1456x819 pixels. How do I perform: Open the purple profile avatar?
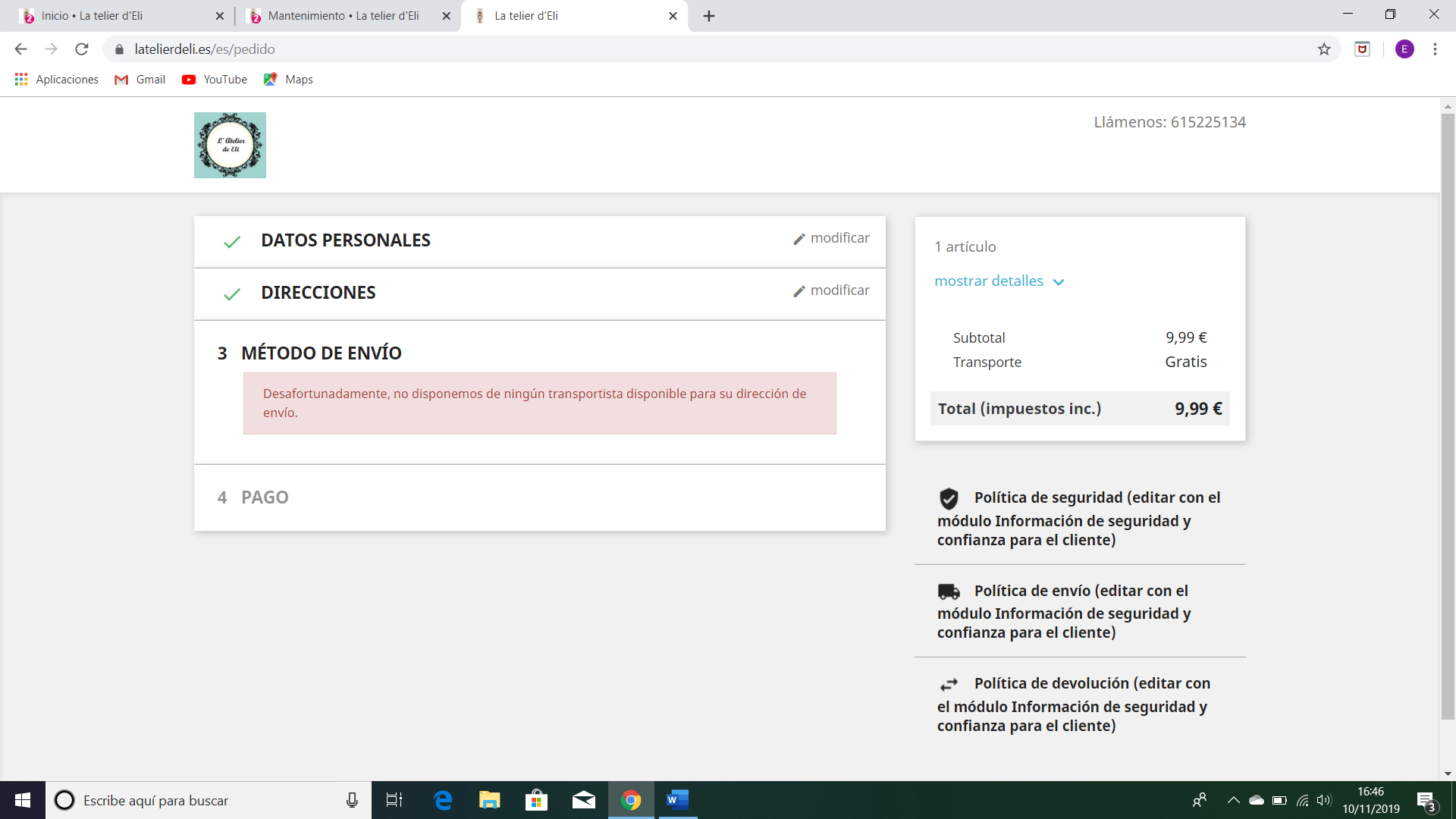pos(1404,49)
